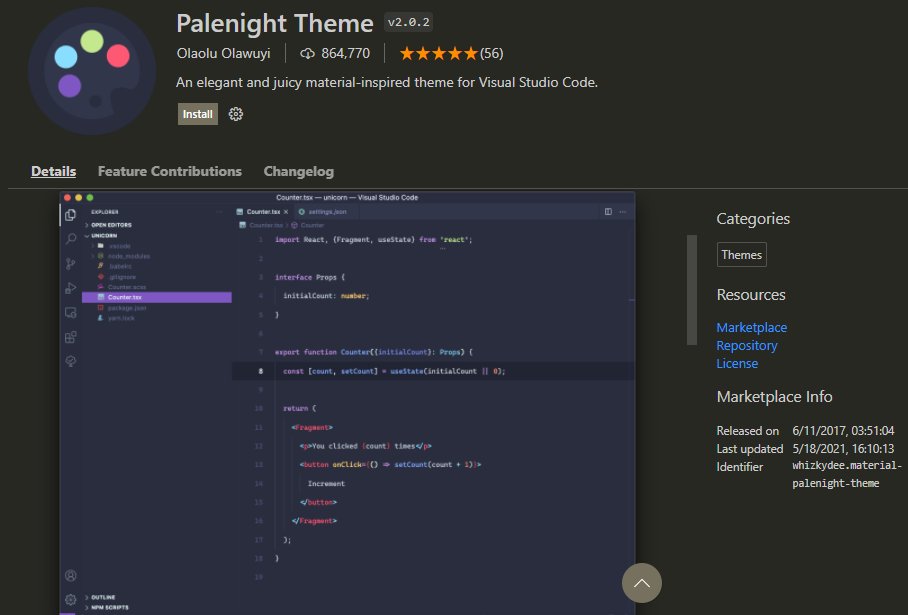Viewport: 908px width, 615px height.
Task: Click the Install button
Action: pos(197,114)
